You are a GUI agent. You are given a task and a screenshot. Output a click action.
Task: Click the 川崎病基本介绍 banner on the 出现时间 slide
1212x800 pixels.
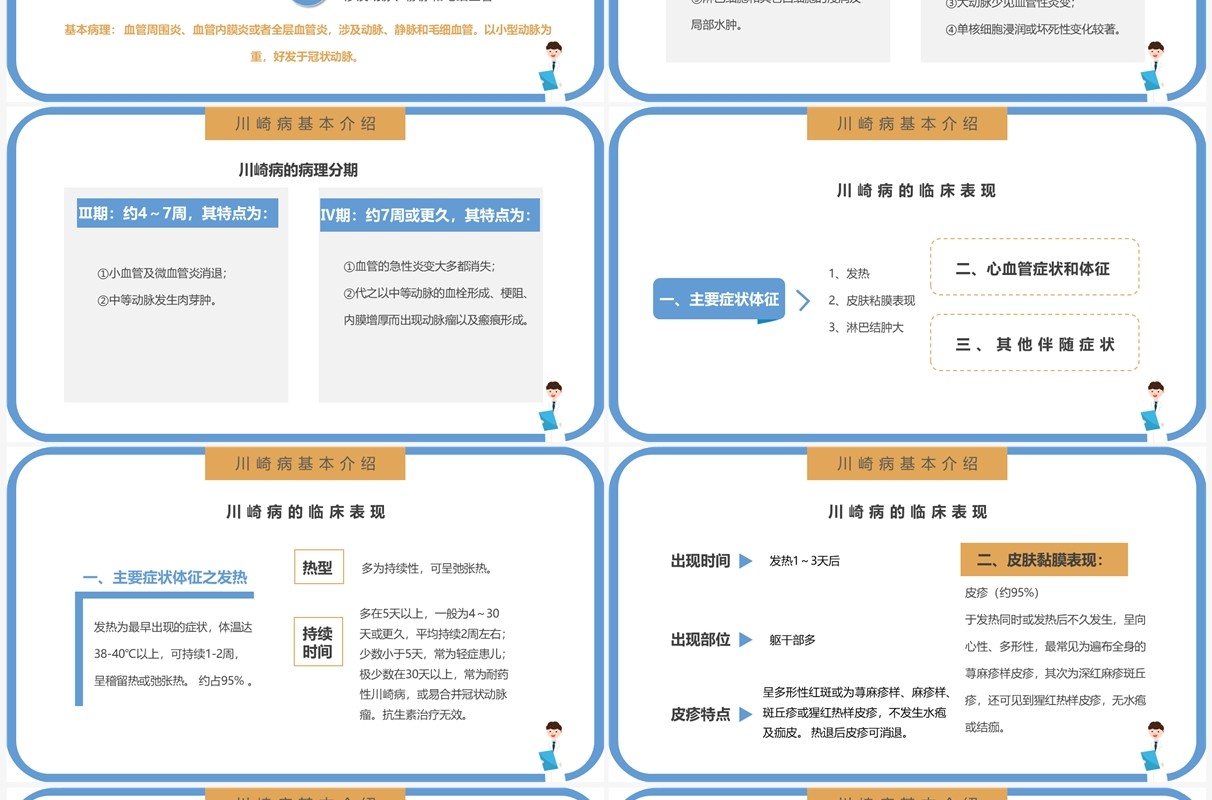[x=907, y=464]
